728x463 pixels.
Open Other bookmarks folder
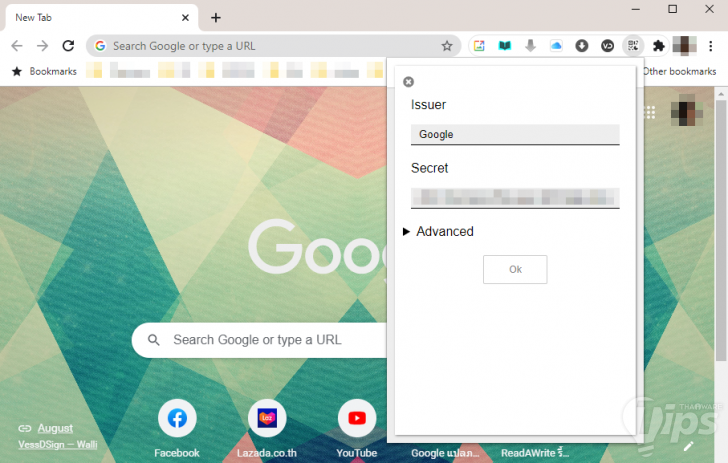pos(679,71)
